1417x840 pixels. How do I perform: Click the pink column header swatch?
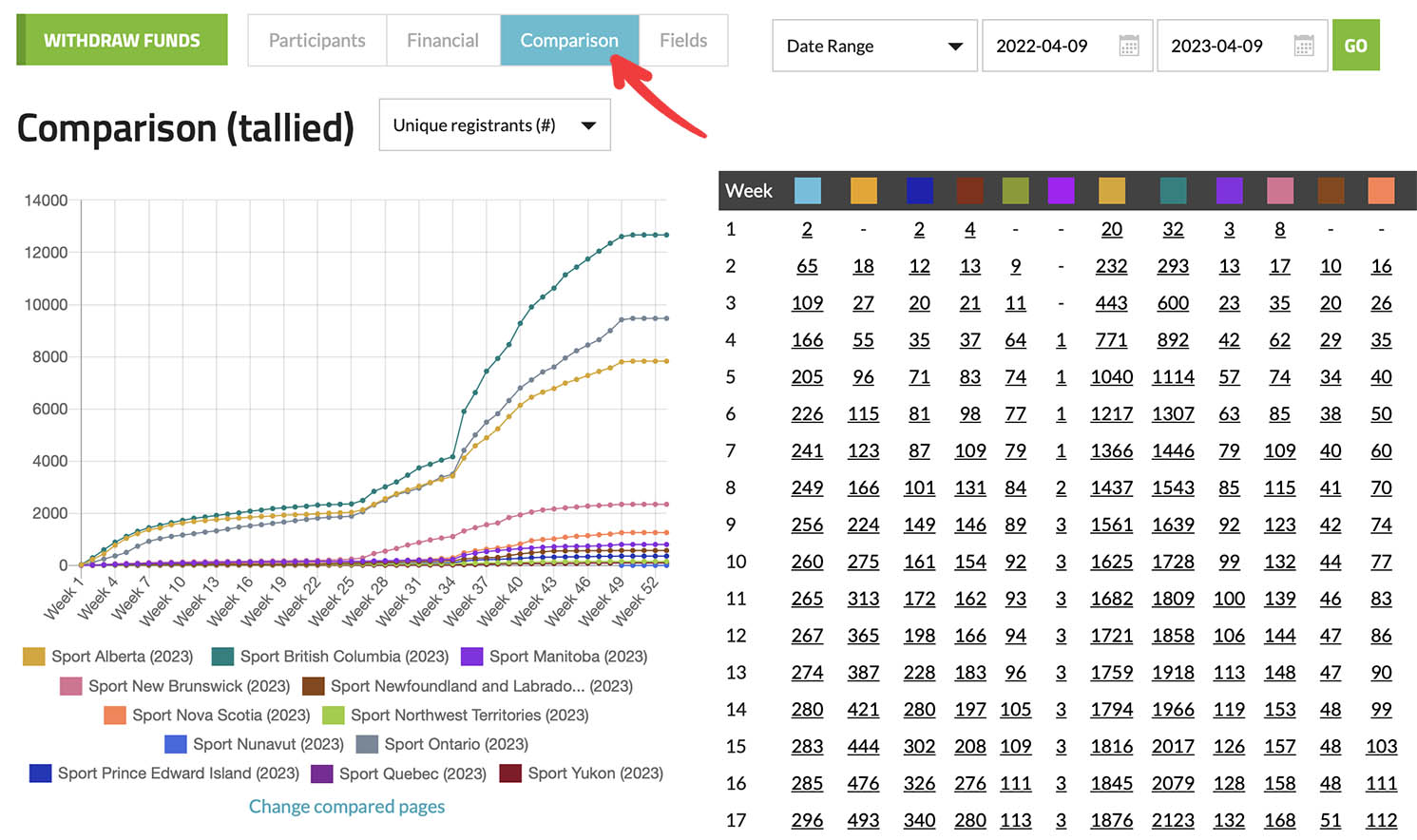tap(1279, 190)
